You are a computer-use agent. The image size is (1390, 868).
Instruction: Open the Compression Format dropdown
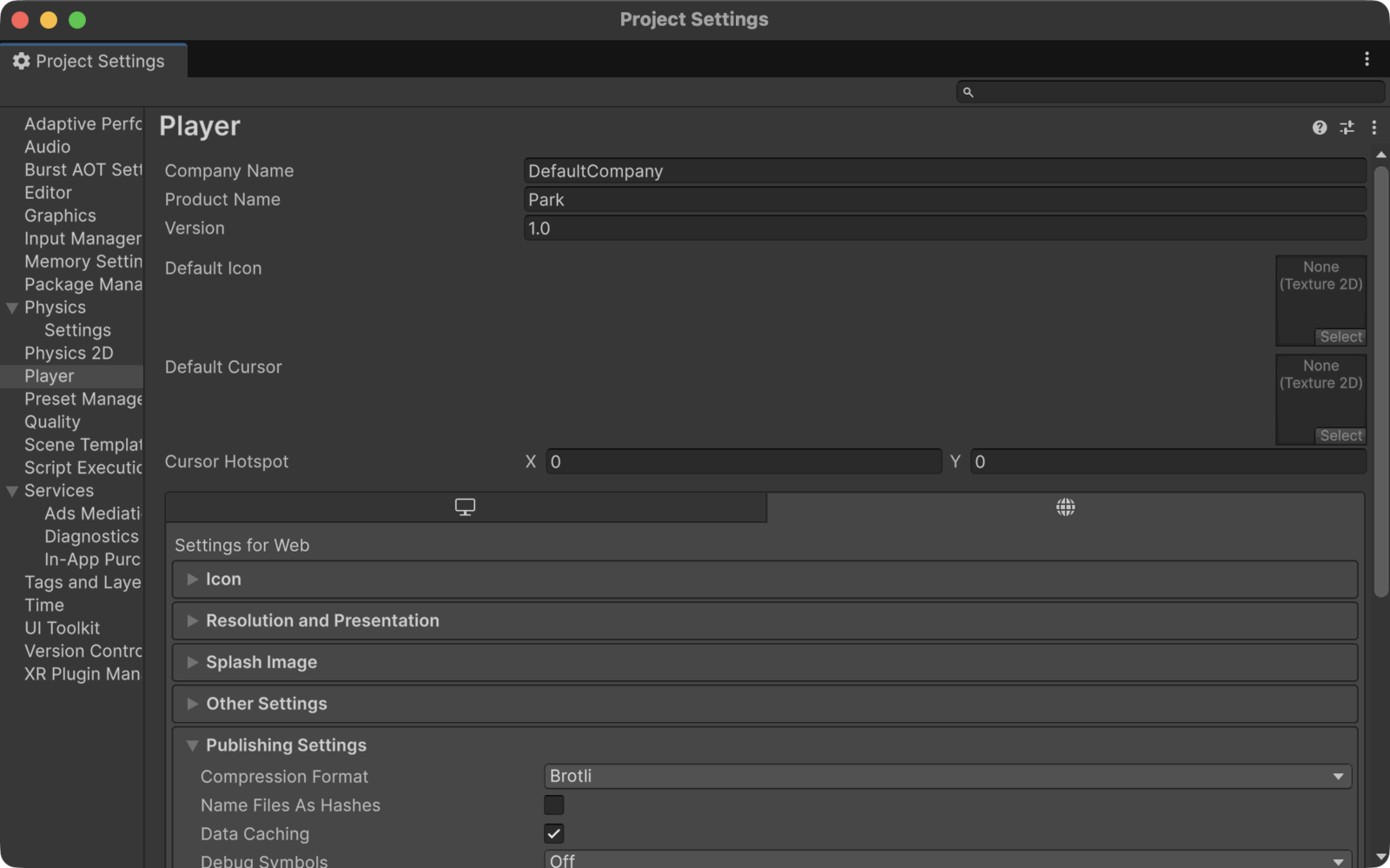pos(948,776)
